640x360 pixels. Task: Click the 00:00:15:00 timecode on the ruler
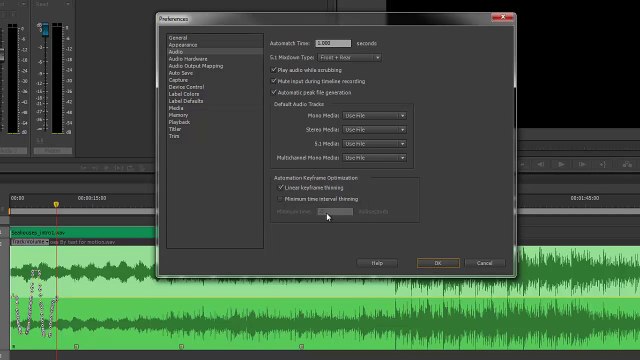coord(92,198)
